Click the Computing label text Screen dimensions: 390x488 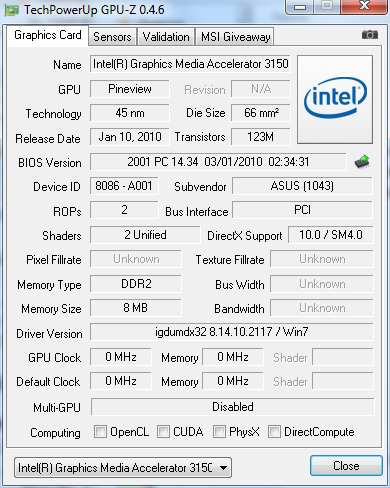coord(55,433)
